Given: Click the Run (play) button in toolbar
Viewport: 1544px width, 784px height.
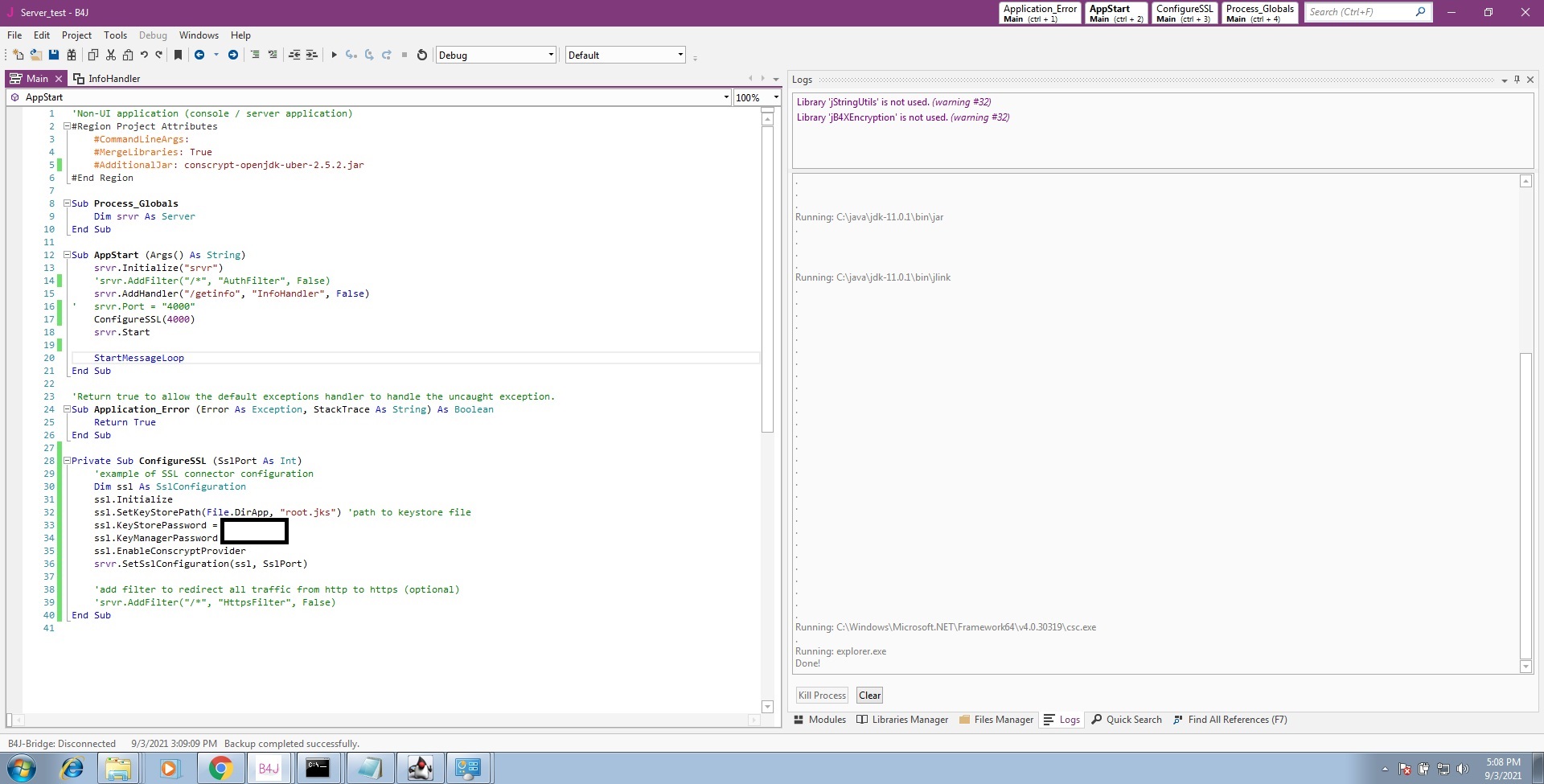Looking at the screenshot, I should point(334,55).
